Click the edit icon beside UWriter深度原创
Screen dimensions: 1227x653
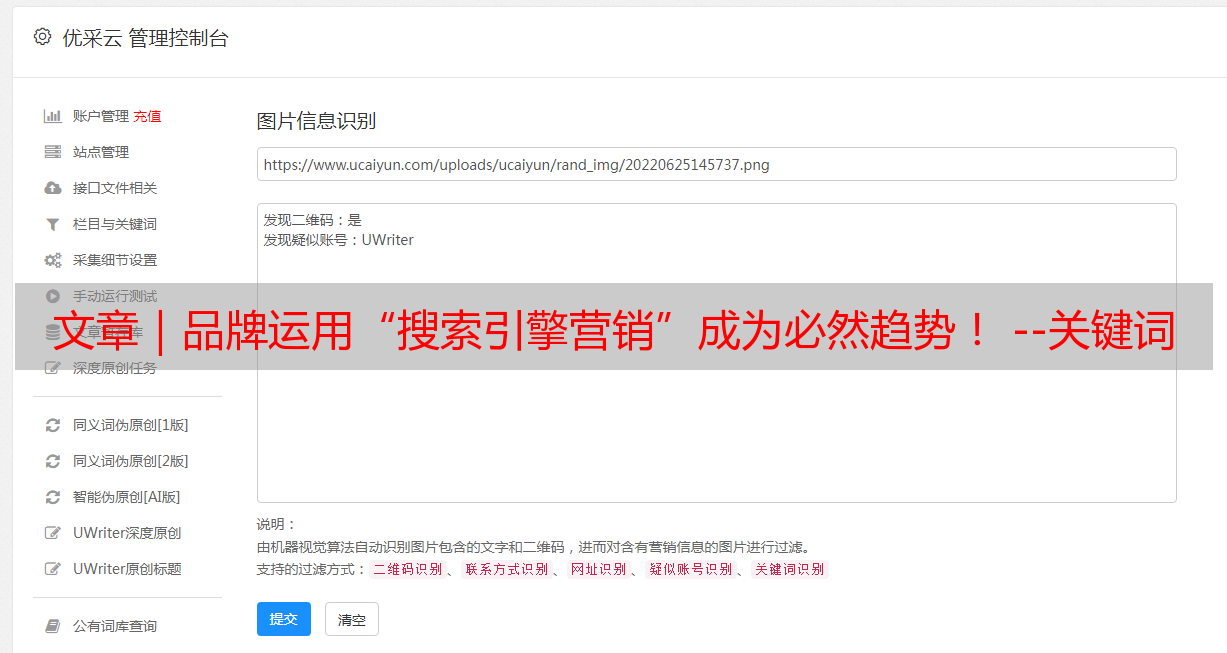coord(53,533)
